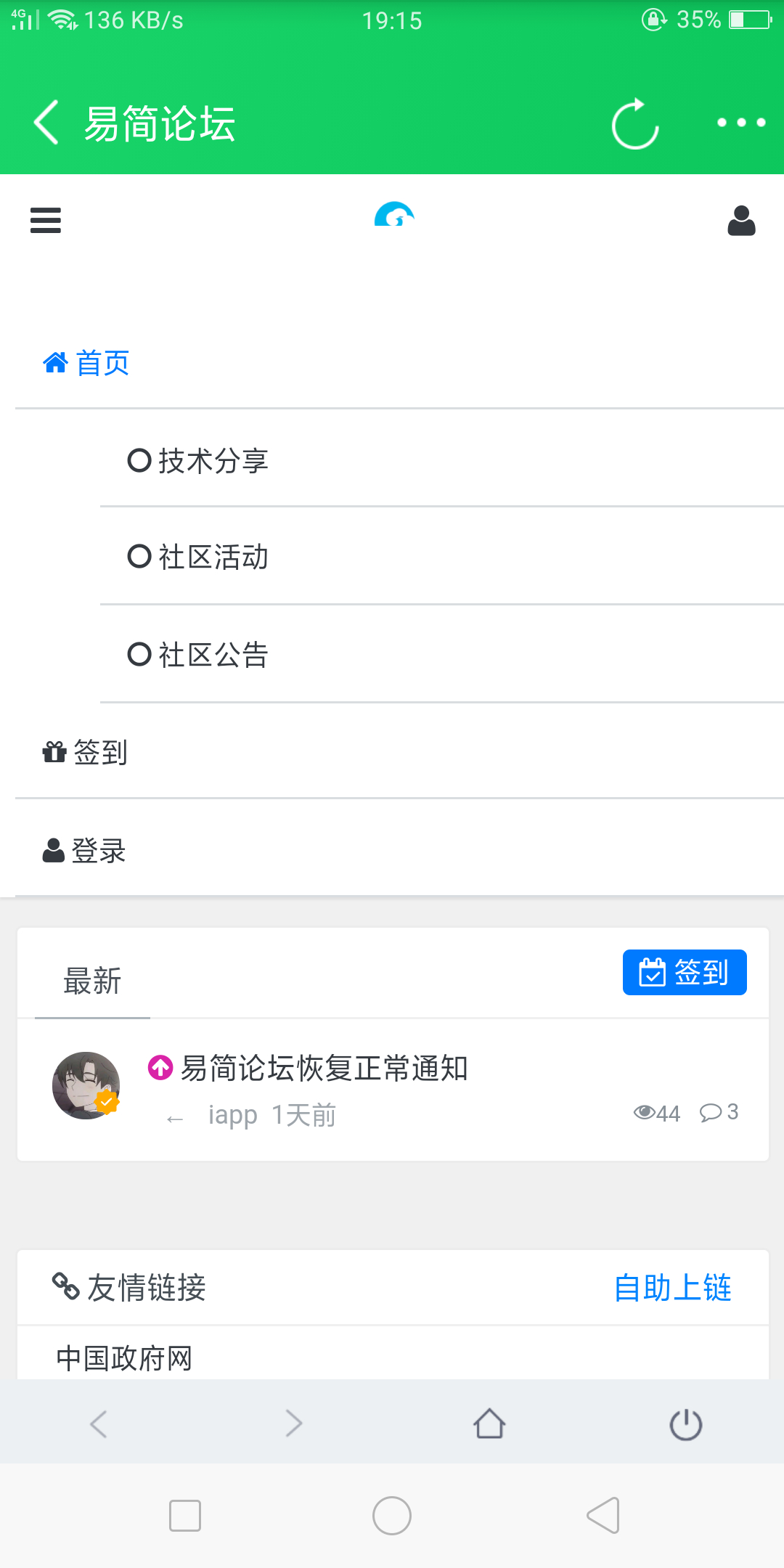
Task: Open the three-dot more options menu
Action: click(x=740, y=123)
